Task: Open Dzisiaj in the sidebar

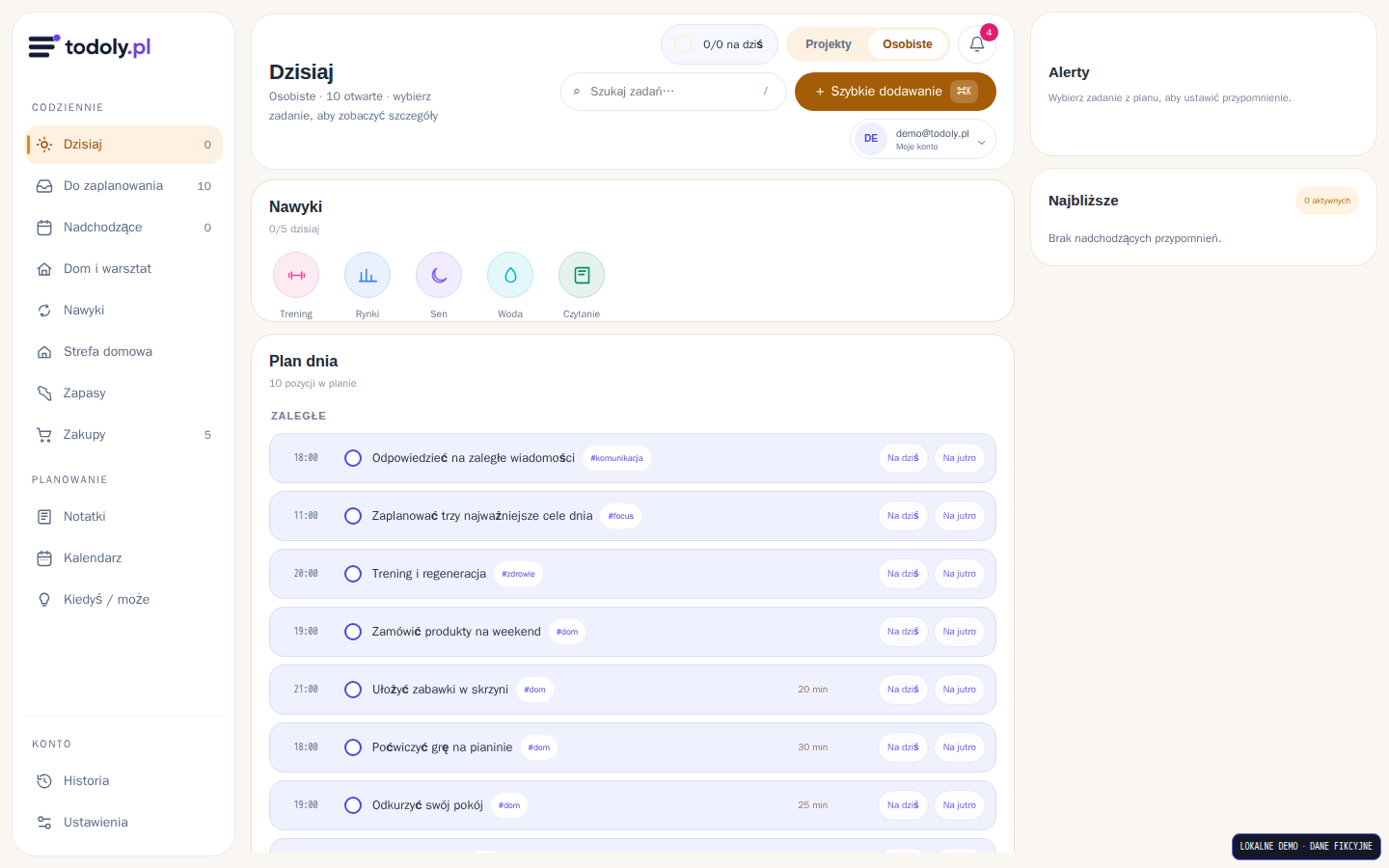Action: [x=123, y=145]
